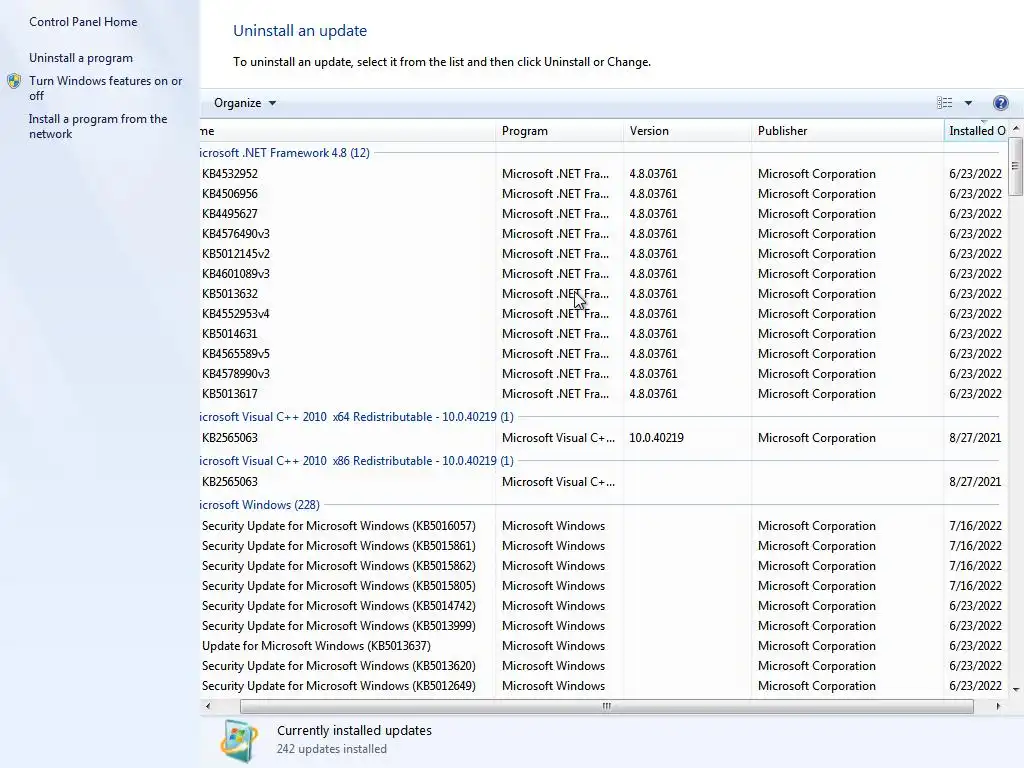Screen dimensions: 1024x768
Task: Open Turn Windows features on or off
Action: (x=106, y=88)
